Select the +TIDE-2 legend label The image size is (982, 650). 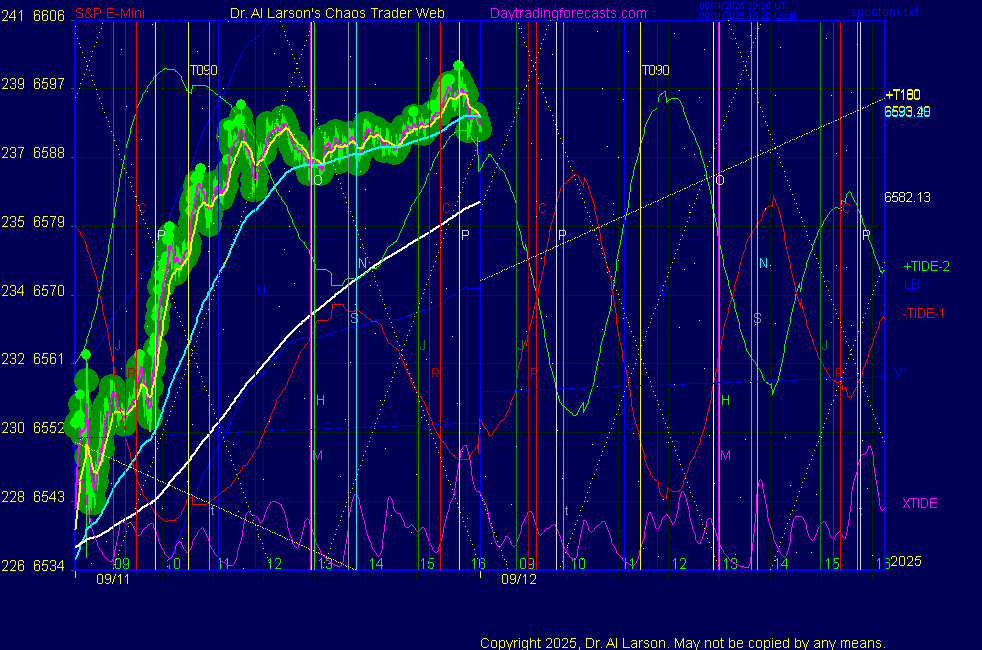[x=926, y=267]
